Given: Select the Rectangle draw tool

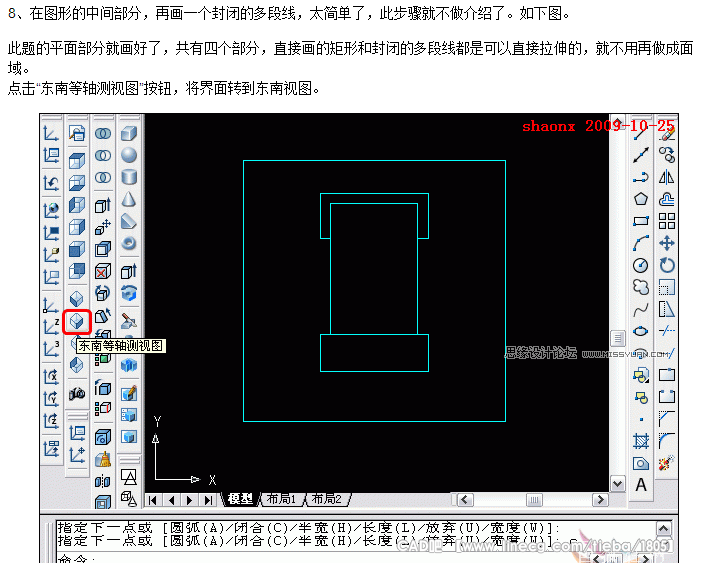Looking at the screenshot, I should tap(641, 221).
